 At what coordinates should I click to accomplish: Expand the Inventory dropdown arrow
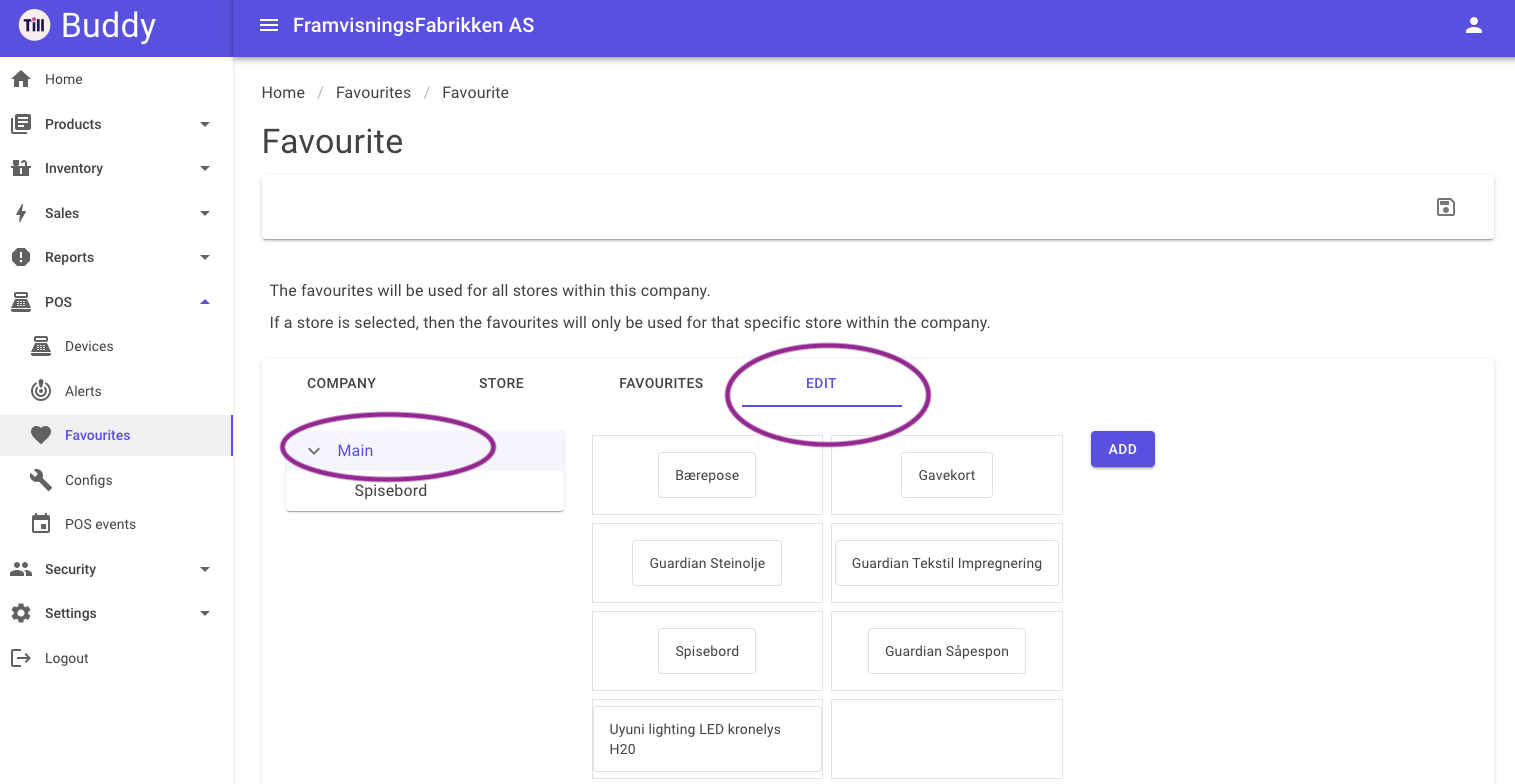(x=205, y=168)
